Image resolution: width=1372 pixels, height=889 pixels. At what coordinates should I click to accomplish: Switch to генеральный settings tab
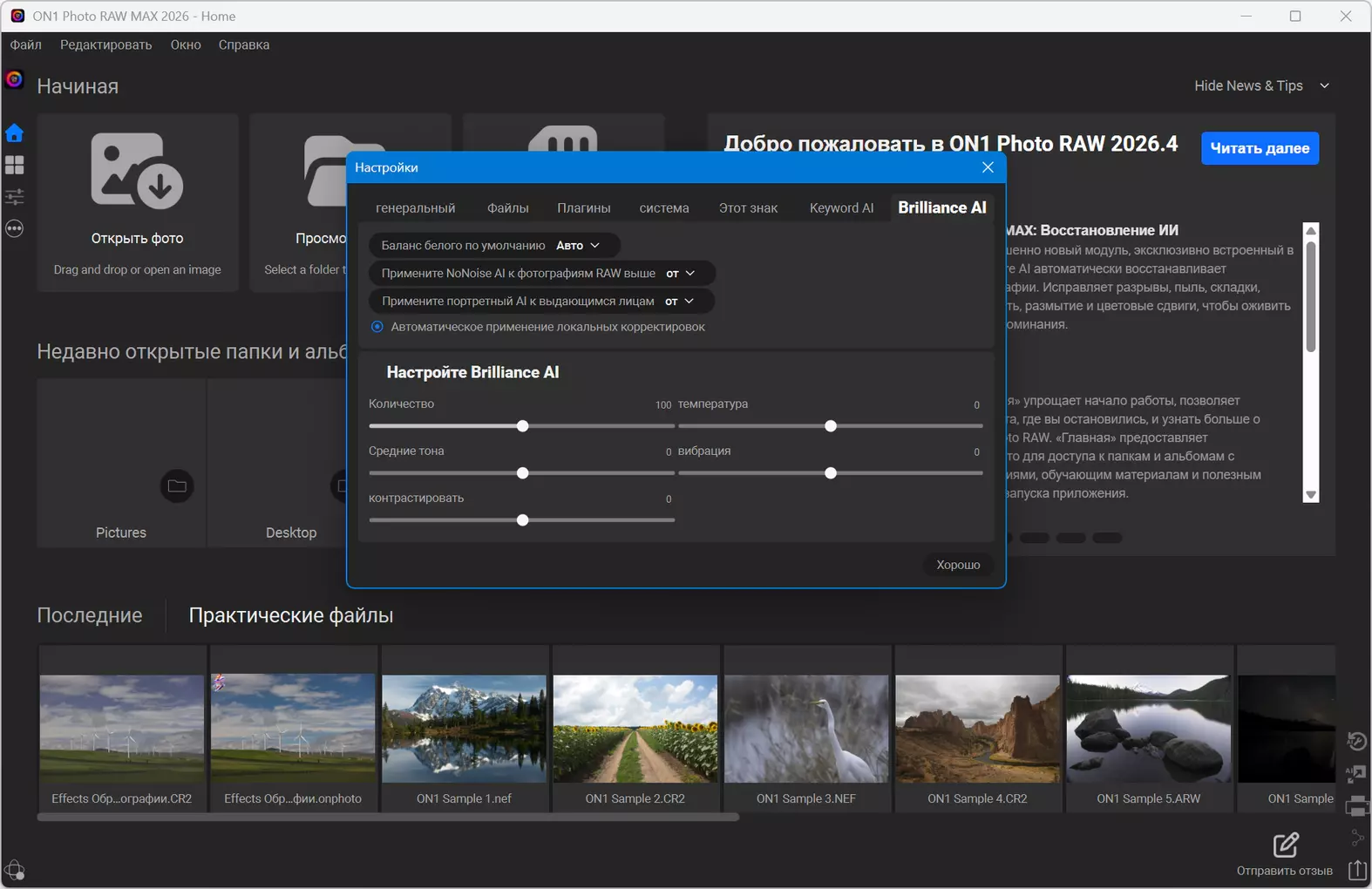tap(416, 207)
